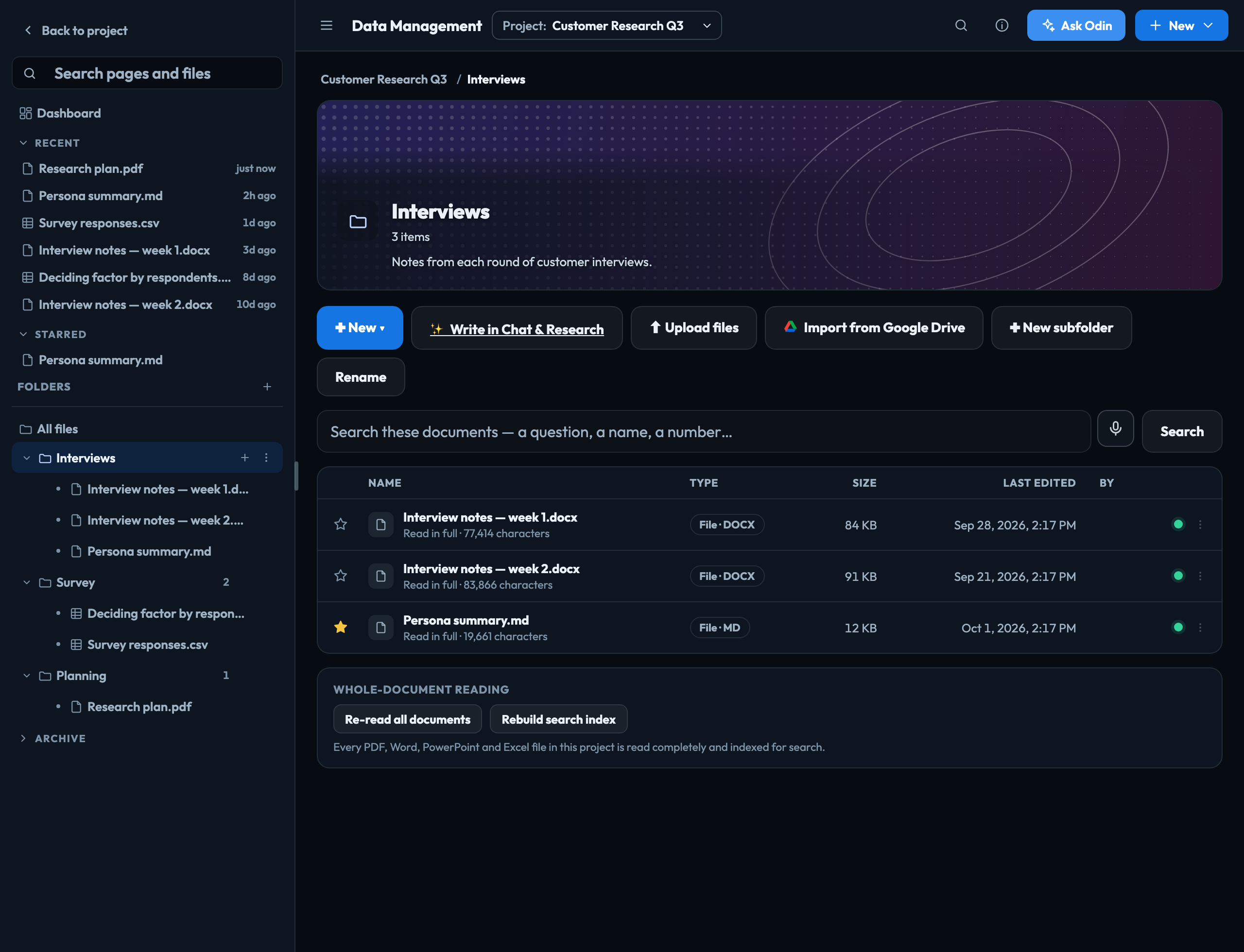Open the blue +New dropdown below banner
This screenshot has width=1244, height=952.
360,327
